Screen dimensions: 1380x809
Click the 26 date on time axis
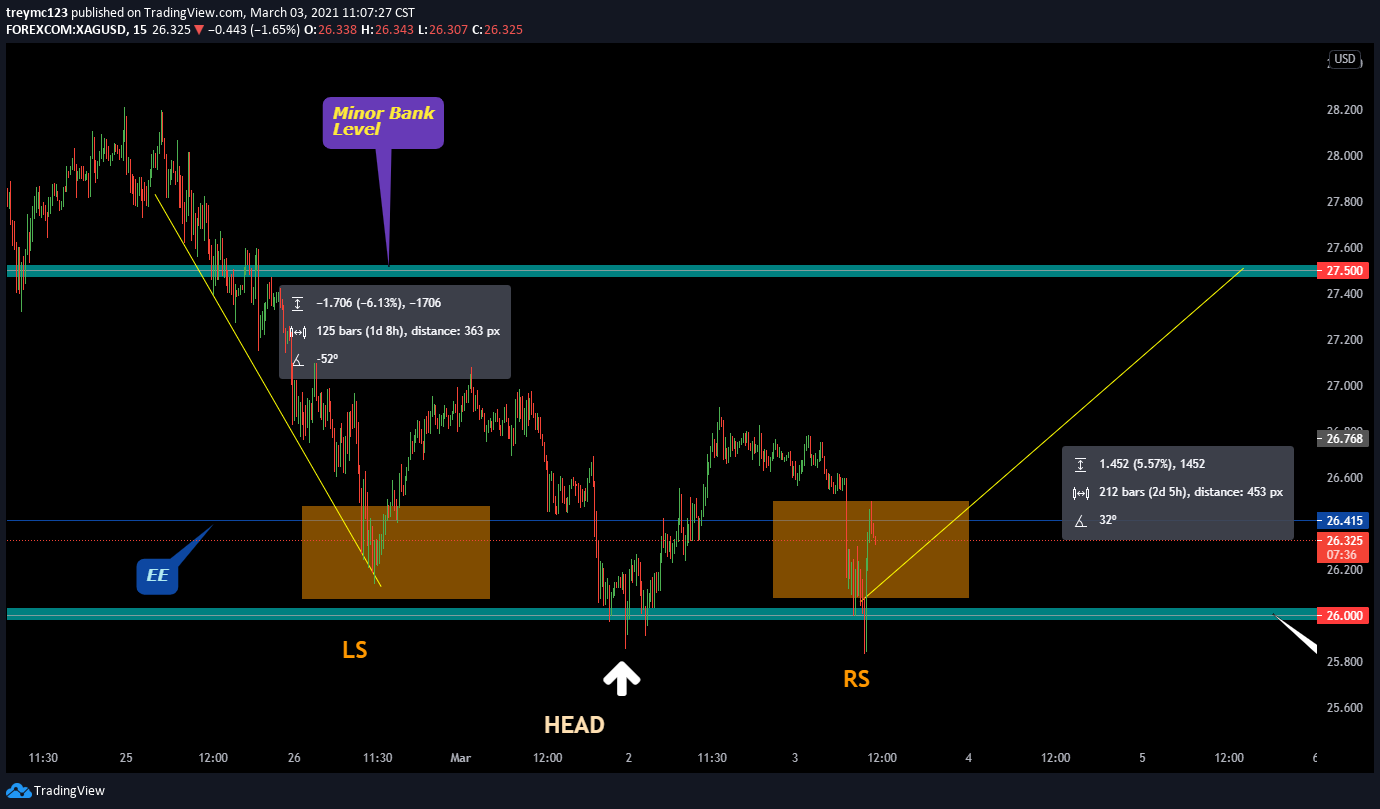pos(294,758)
